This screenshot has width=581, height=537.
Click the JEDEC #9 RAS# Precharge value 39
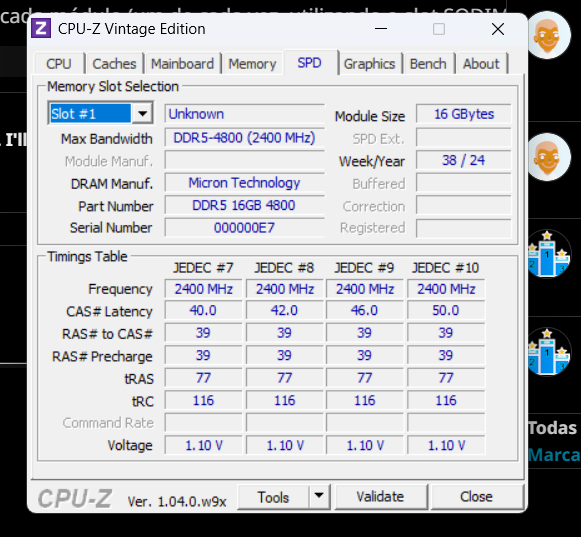click(x=365, y=355)
